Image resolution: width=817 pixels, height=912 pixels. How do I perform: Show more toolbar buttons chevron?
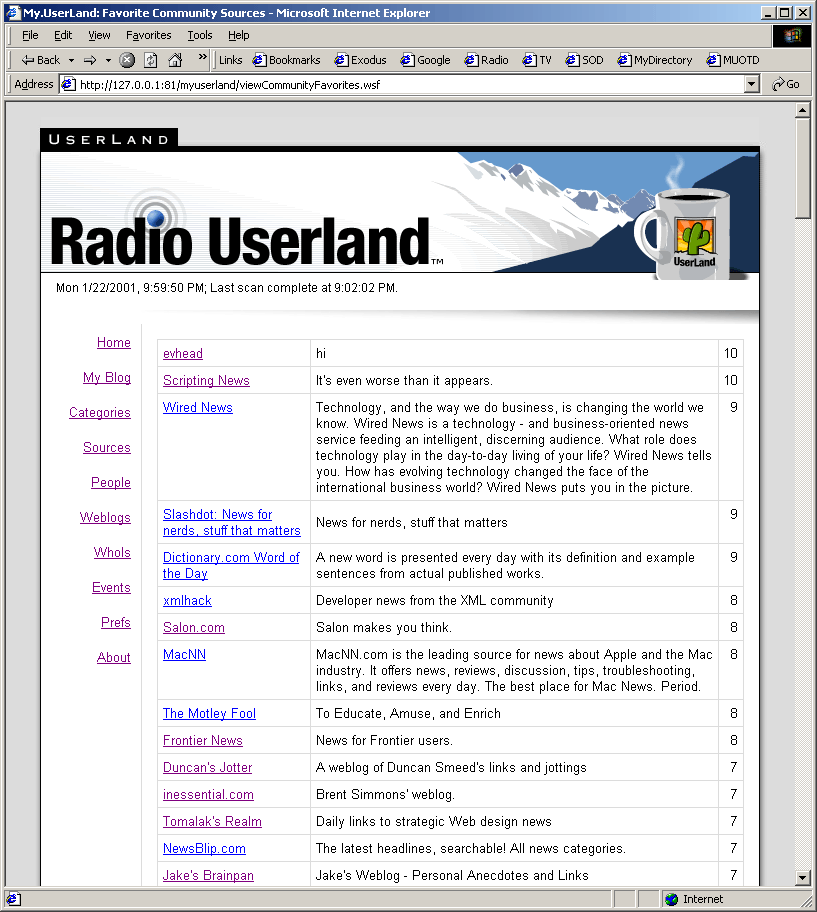(203, 59)
